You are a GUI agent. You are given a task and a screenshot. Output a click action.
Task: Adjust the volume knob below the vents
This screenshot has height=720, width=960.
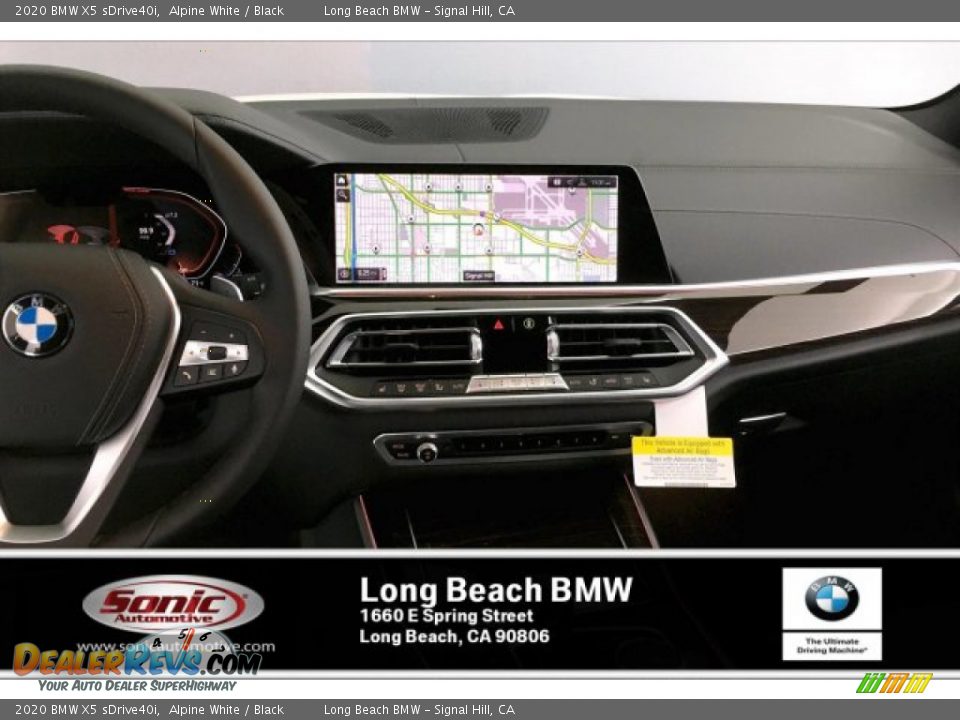point(427,452)
